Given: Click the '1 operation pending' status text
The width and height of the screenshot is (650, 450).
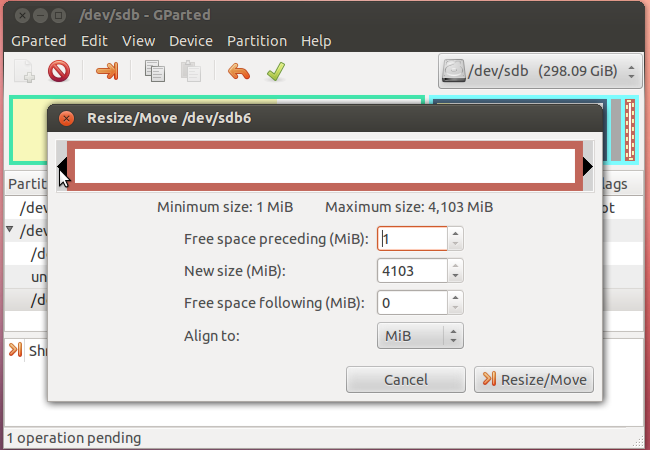Looking at the screenshot, I should tap(74, 438).
